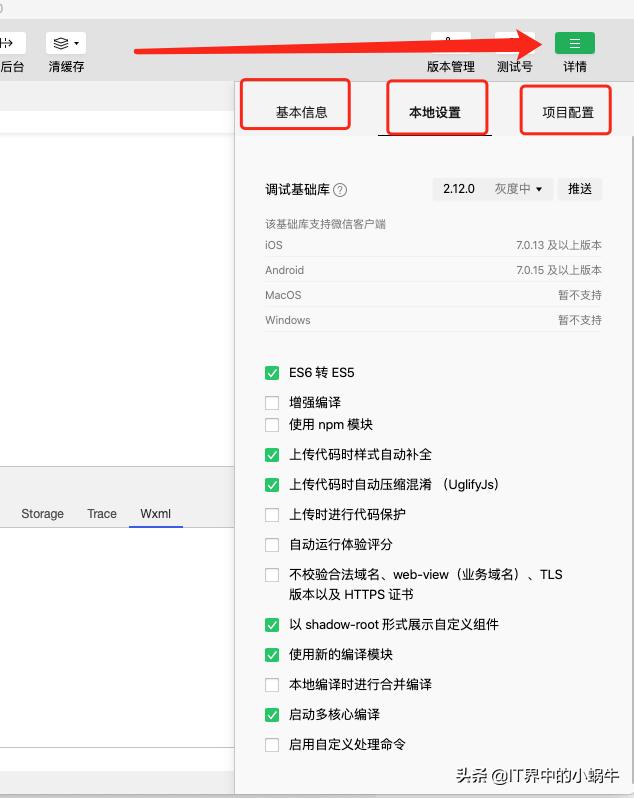Enable 本地编译时进行合并编译 checkbox
The image size is (634, 798).
pos(272,685)
